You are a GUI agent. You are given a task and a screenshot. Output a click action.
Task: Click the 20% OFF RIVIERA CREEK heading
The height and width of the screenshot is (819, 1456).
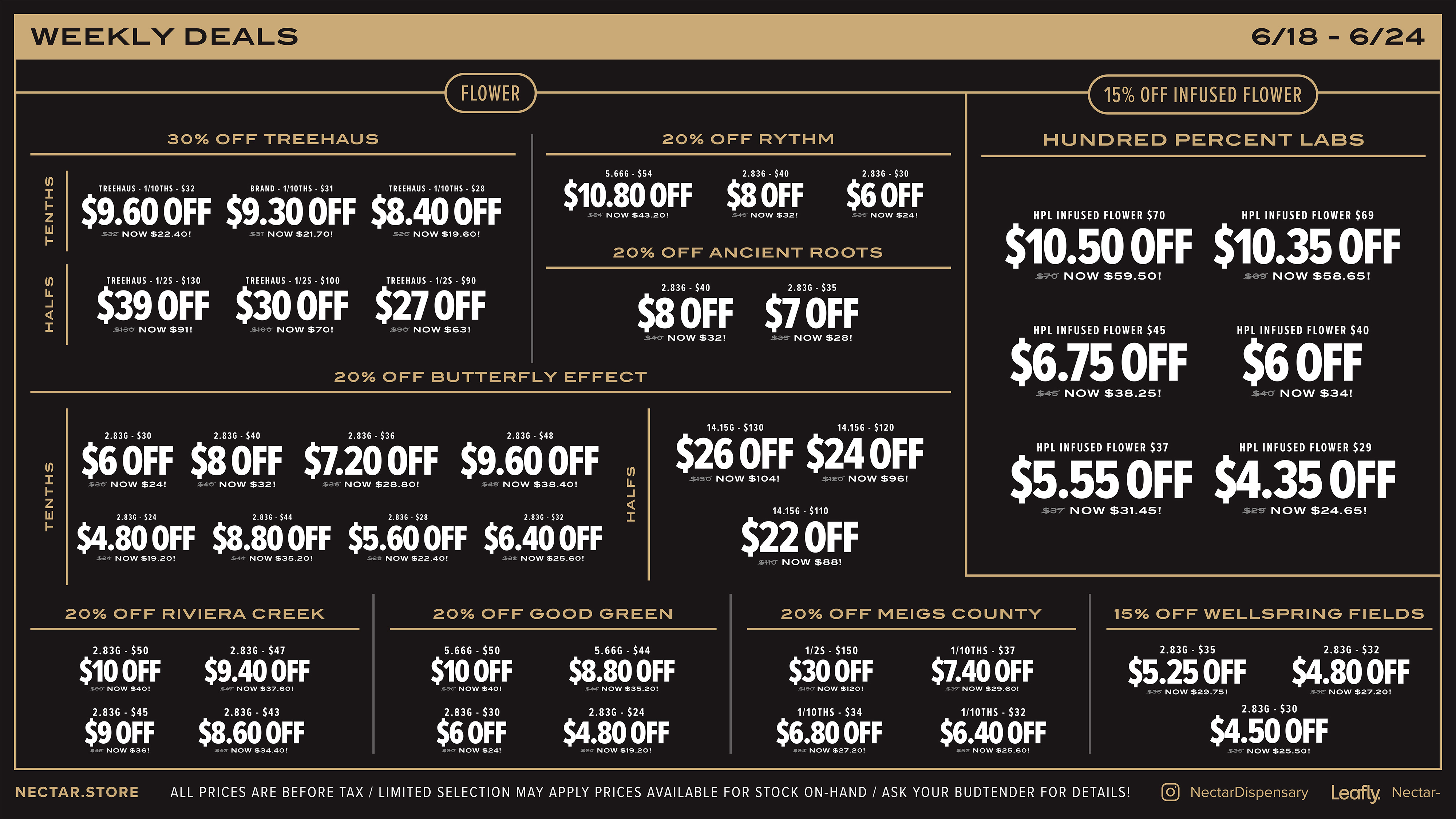tap(195, 614)
